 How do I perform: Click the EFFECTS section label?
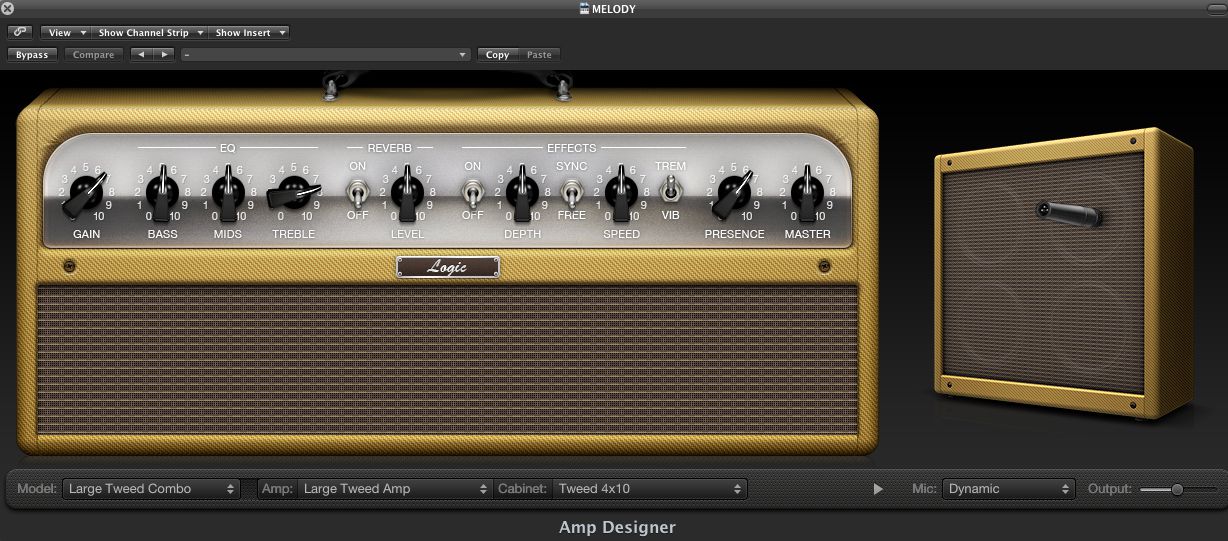coord(571,148)
